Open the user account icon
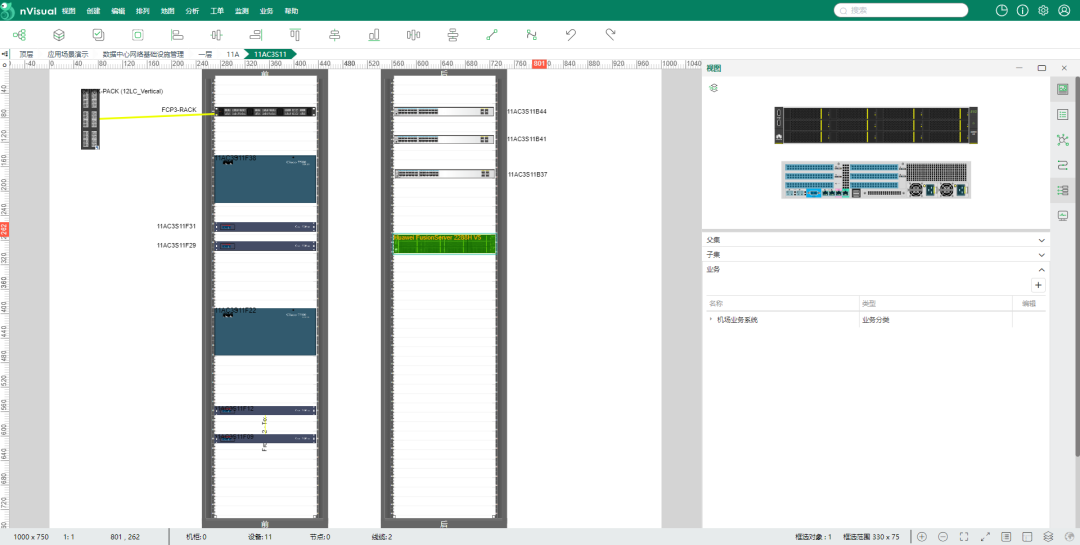The image size is (1080, 545). pos(1064,10)
